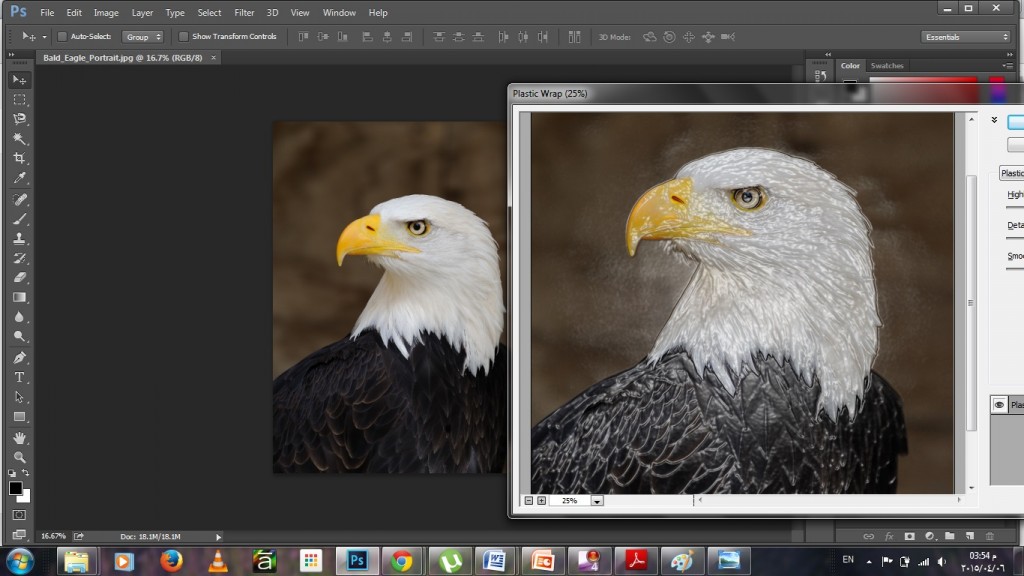The width and height of the screenshot is (1024, 576).
Task: Open the Filter menu
Action: (244, 12)
